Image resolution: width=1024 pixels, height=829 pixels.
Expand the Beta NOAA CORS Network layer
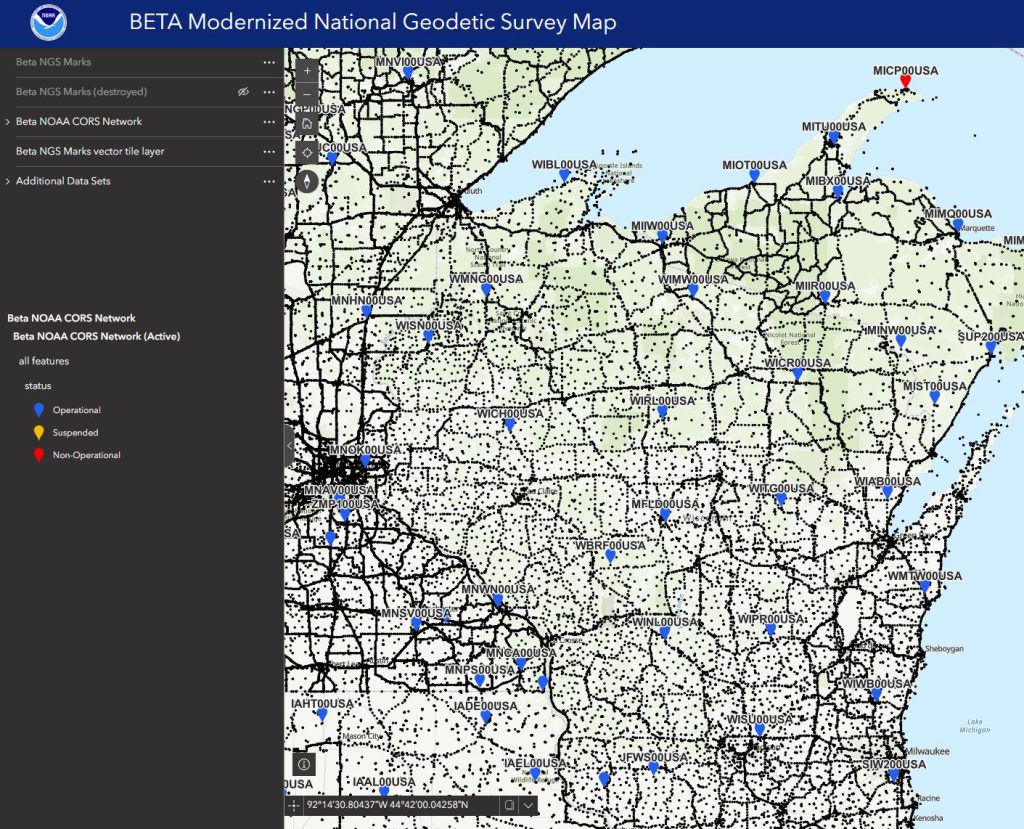7,122
